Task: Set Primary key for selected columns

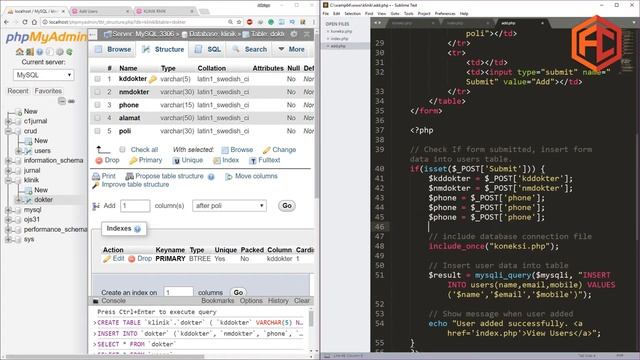Action: [x=146, y=160]
